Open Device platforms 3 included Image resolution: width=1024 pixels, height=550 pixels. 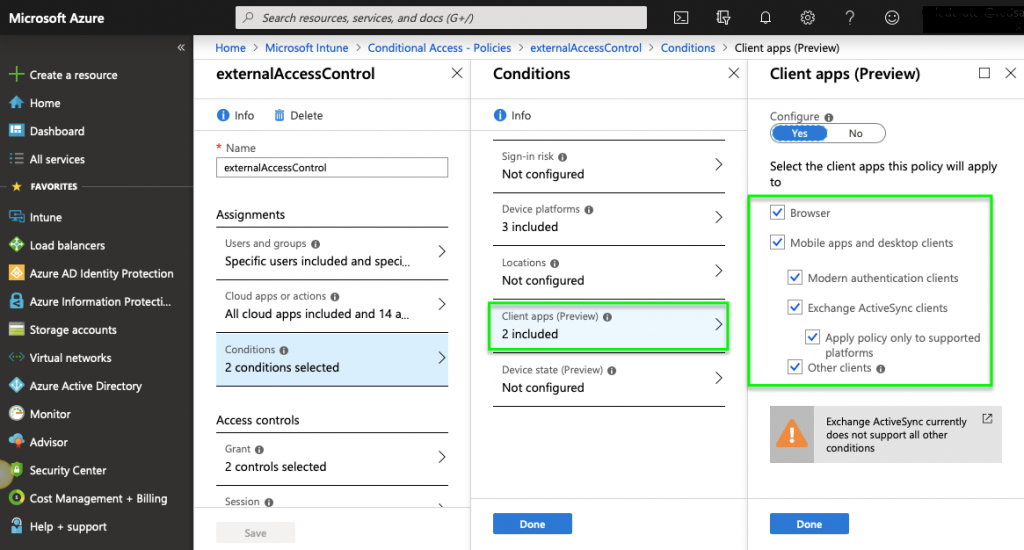tap(609, 219)
